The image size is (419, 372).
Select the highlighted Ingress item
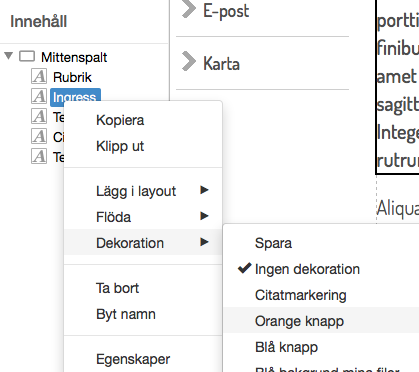[75, 97]
